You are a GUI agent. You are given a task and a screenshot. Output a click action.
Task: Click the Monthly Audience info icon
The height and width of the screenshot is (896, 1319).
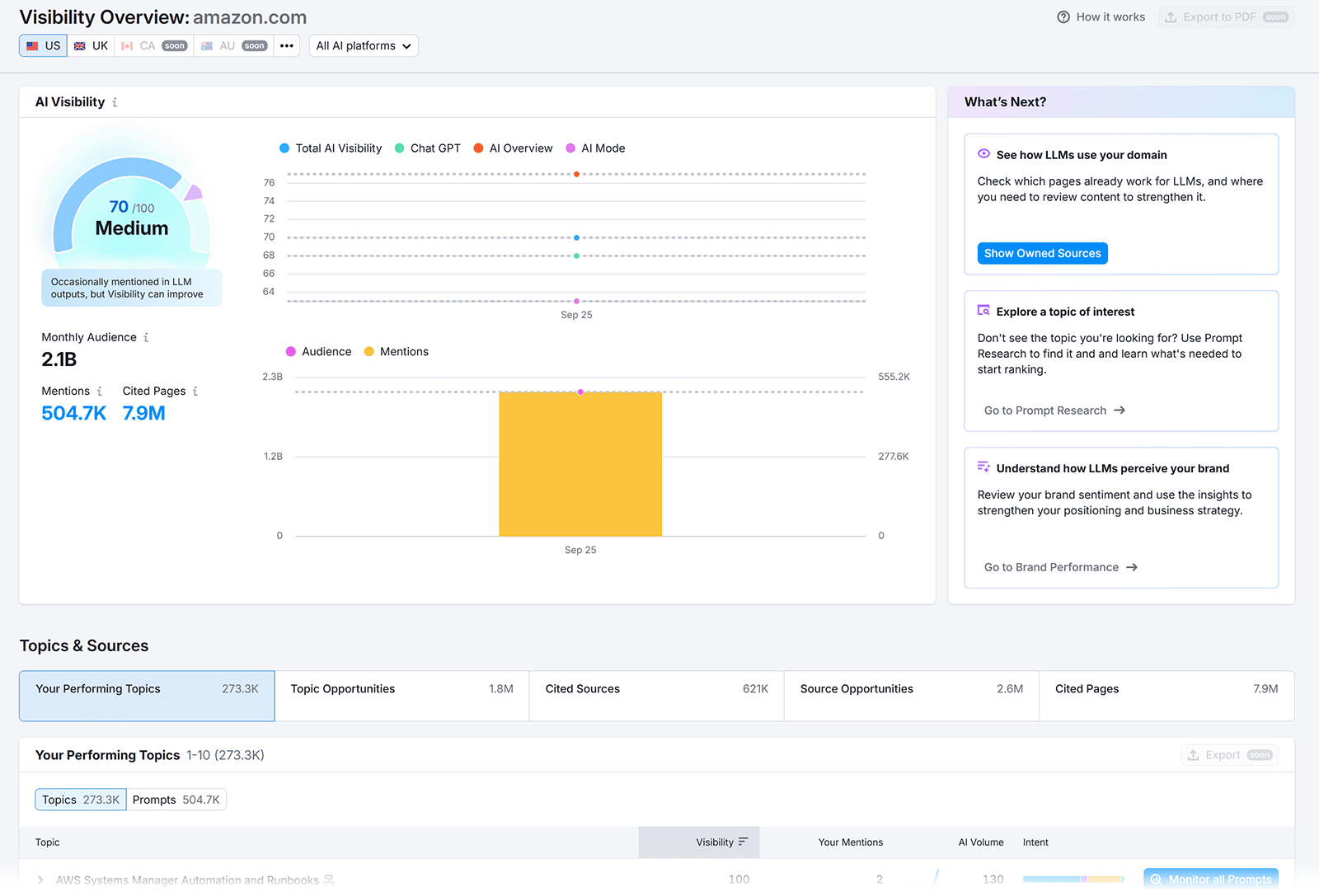point(147,337)
